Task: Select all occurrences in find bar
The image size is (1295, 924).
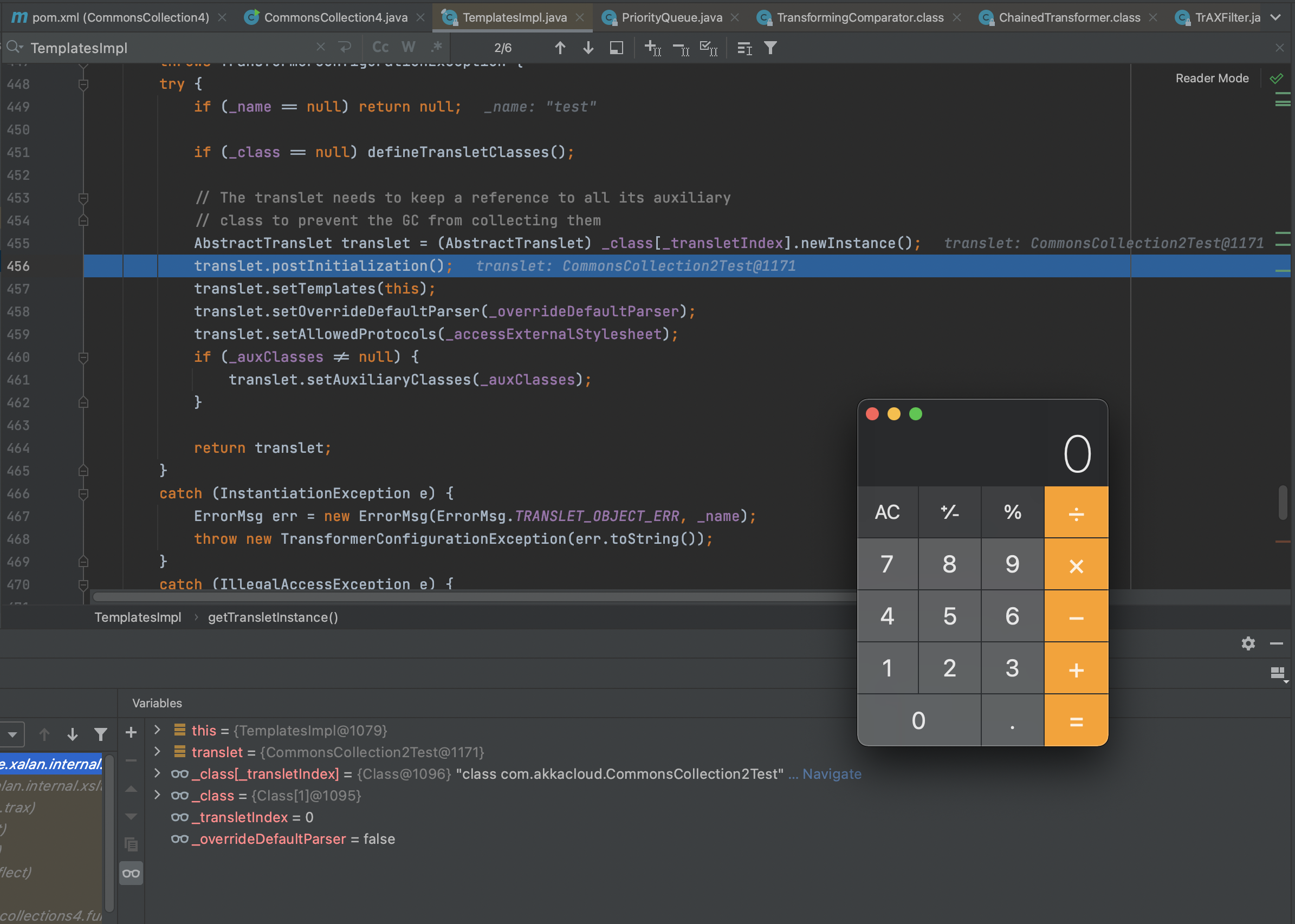Action: [x=709, y=48]
